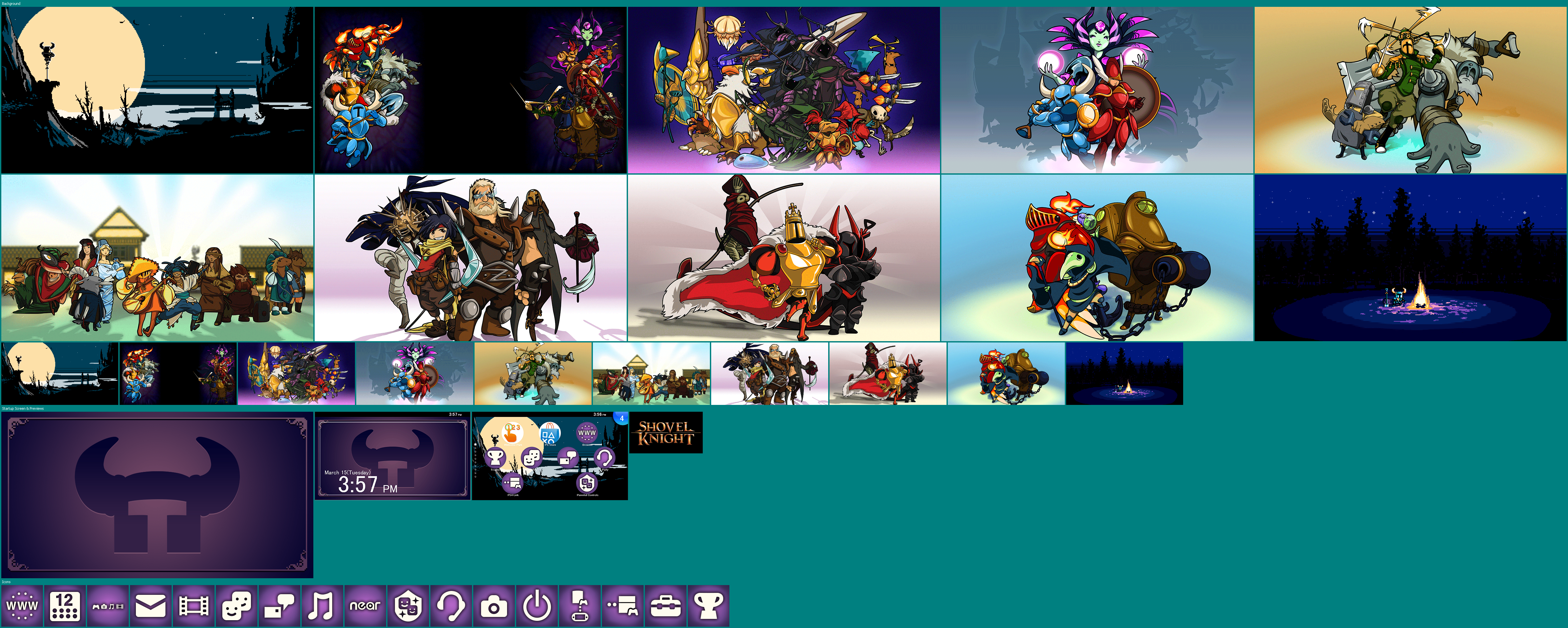Select the calendar icon showing 12
The height and width of the screenshot is (628, 1568).
pos(65,606)
